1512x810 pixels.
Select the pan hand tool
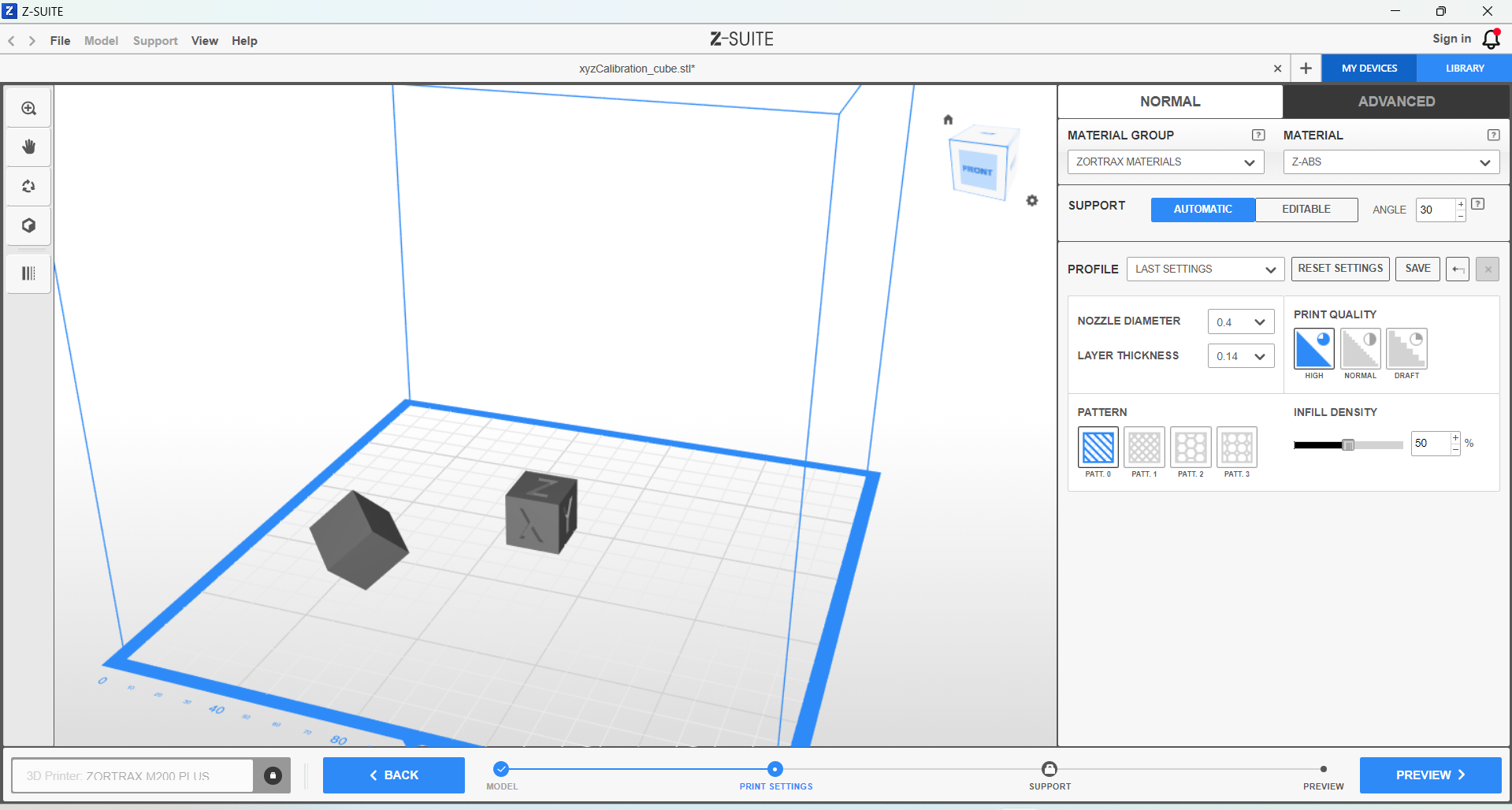pos(29,147)
